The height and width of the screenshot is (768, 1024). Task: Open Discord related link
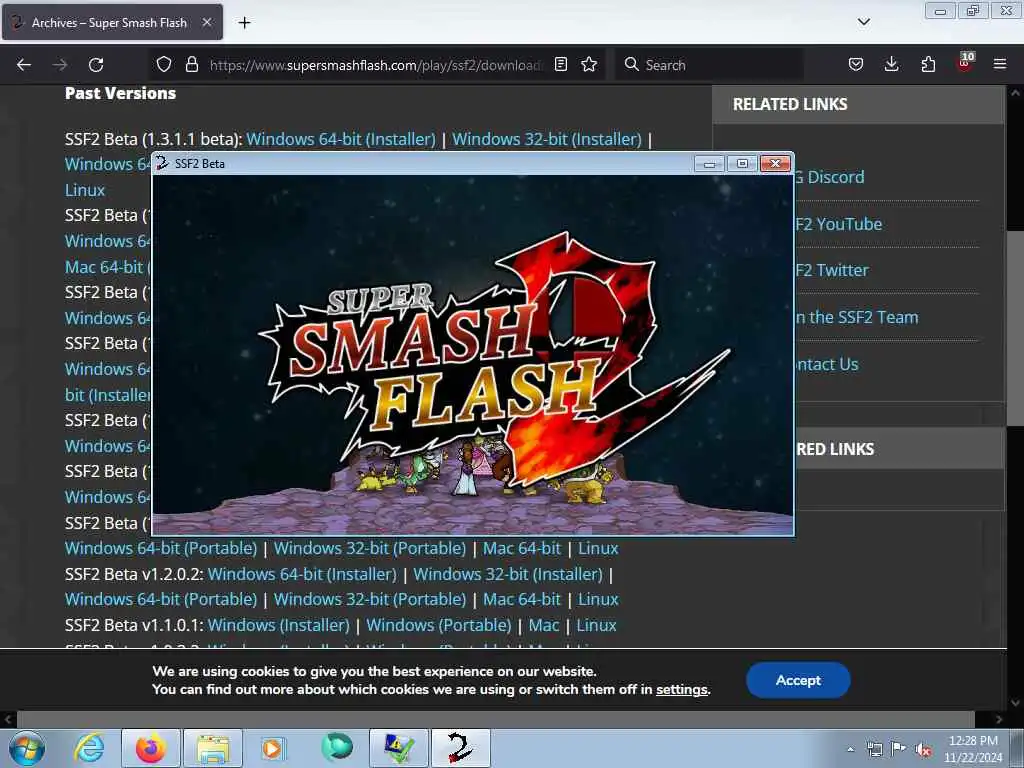830,177
